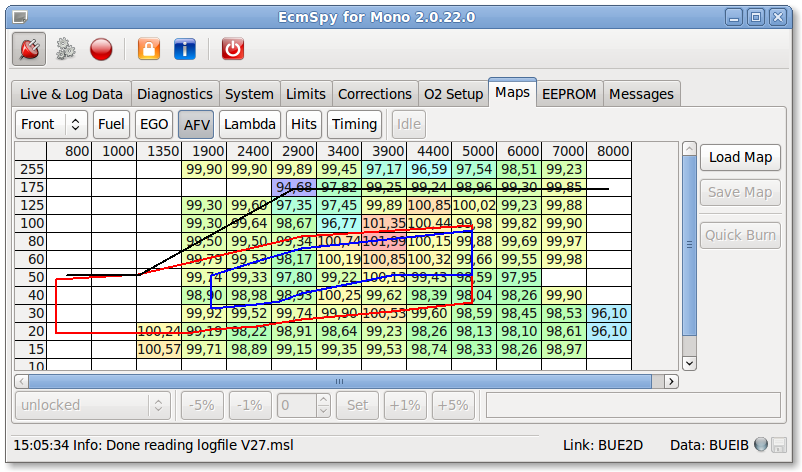
Task: Click the Quick Burn button
Action: (740, 235)
